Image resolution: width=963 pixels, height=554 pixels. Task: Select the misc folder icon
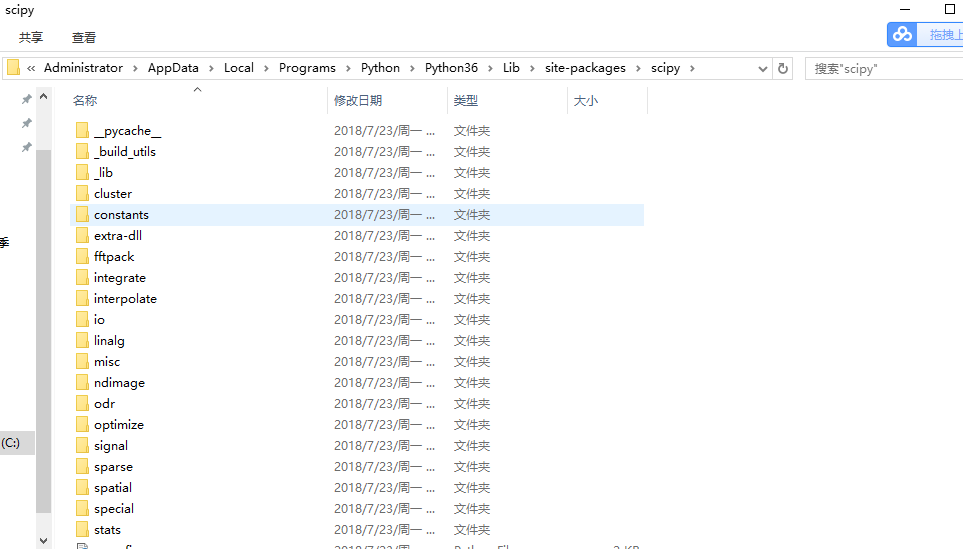tap(82, 361)
